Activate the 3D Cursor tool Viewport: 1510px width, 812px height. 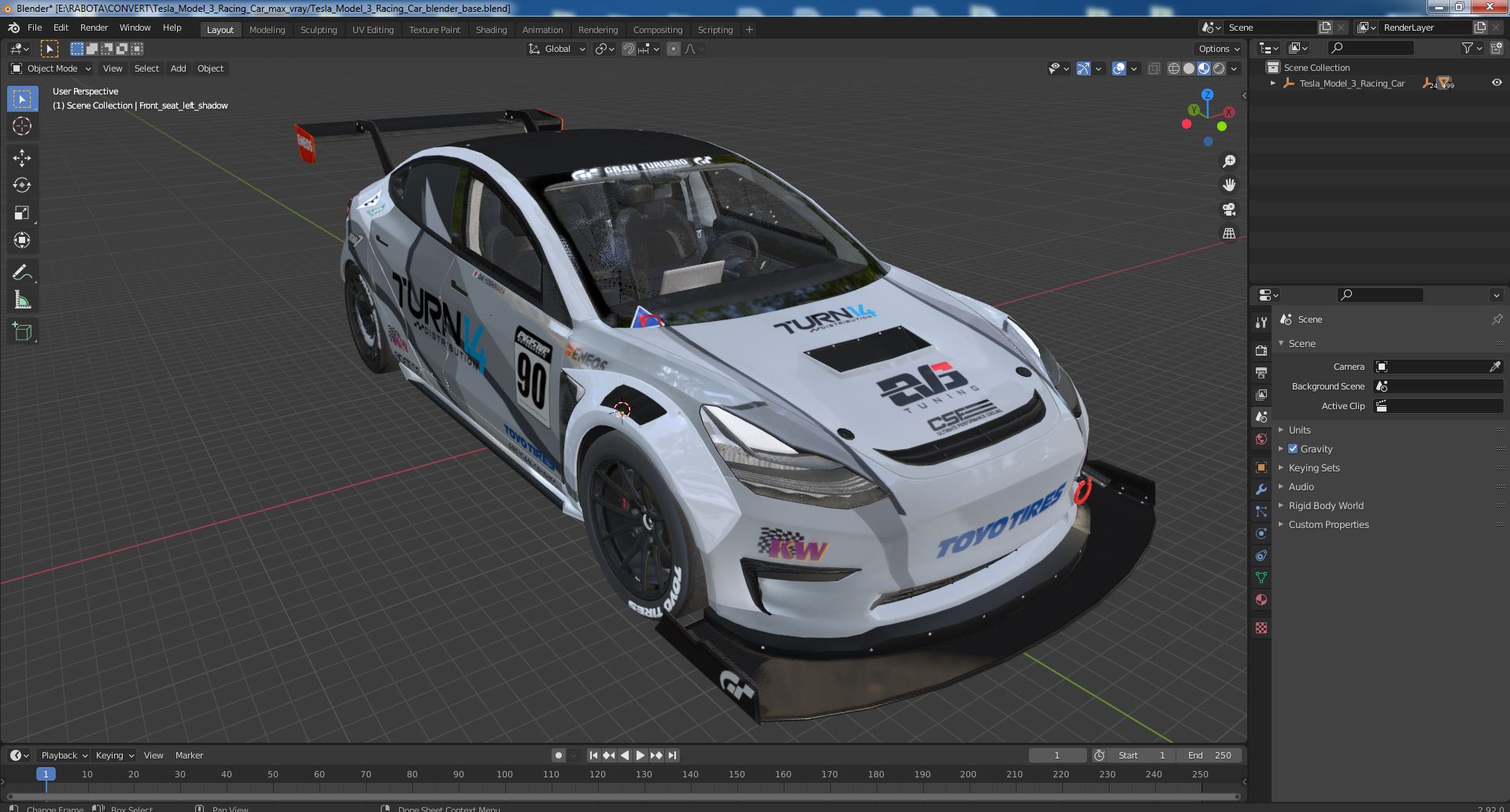[x=22, y=126]
